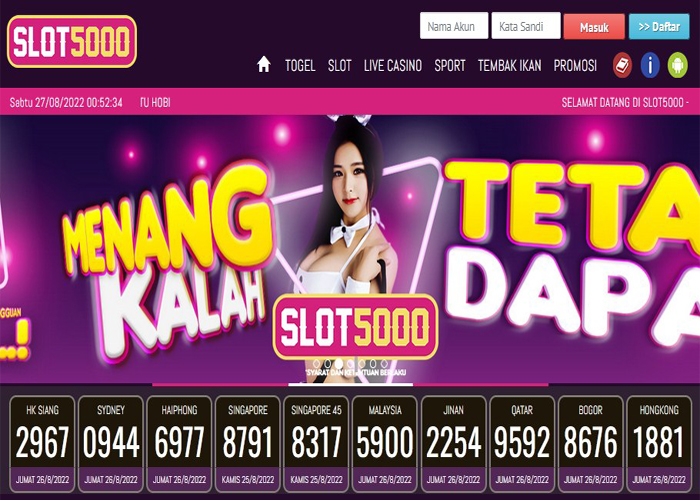Open the red book guide icon
This screenshot has width=700, height=500.
622,65
